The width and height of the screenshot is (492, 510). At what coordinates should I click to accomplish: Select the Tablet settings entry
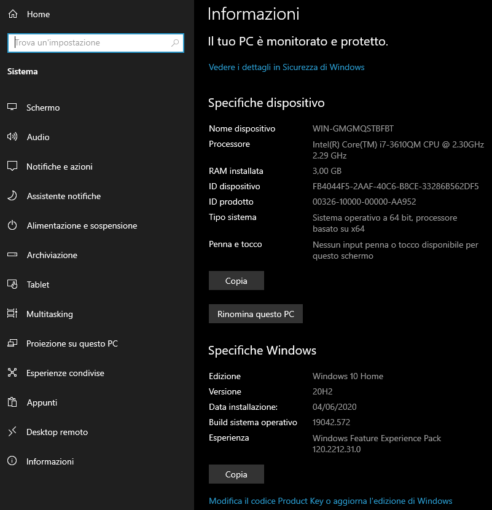point(38,285)
